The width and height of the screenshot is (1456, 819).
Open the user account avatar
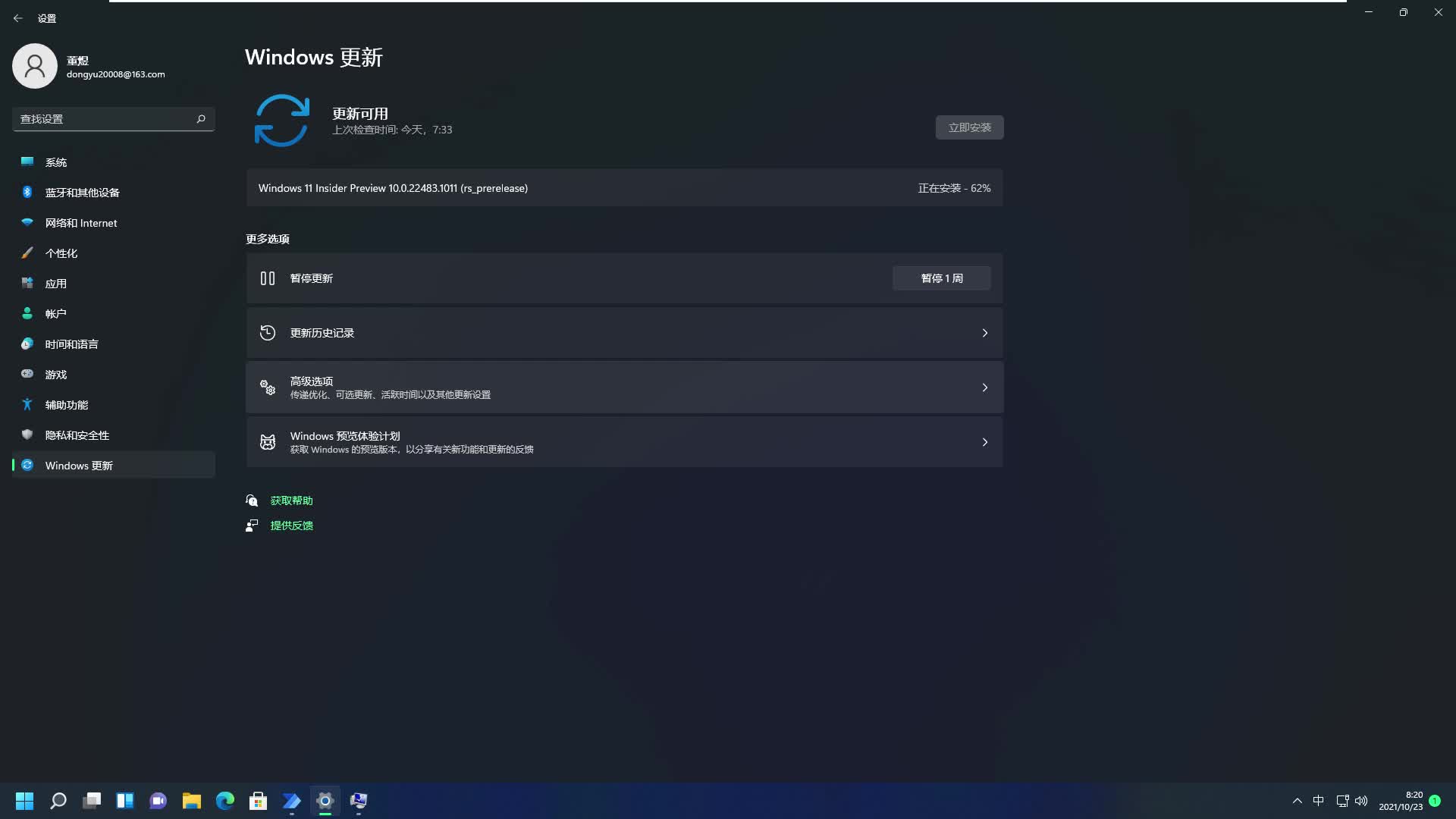coord(35,66)
